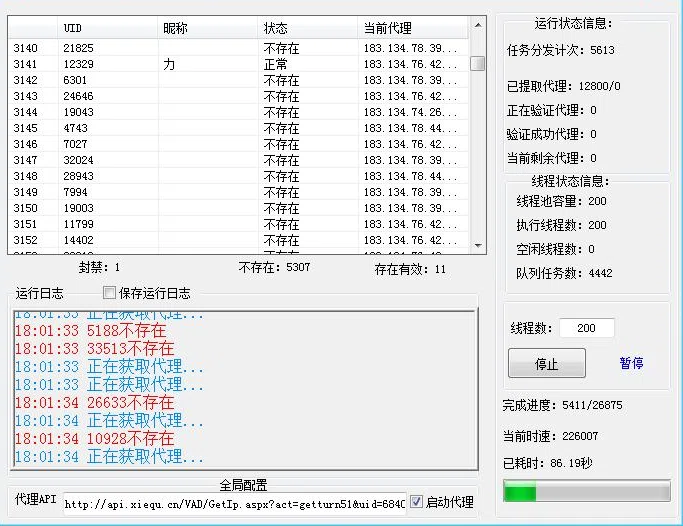The image size is (683, 526).
Task: Select row 3145 with UID 4743
Action: point(239,128)
